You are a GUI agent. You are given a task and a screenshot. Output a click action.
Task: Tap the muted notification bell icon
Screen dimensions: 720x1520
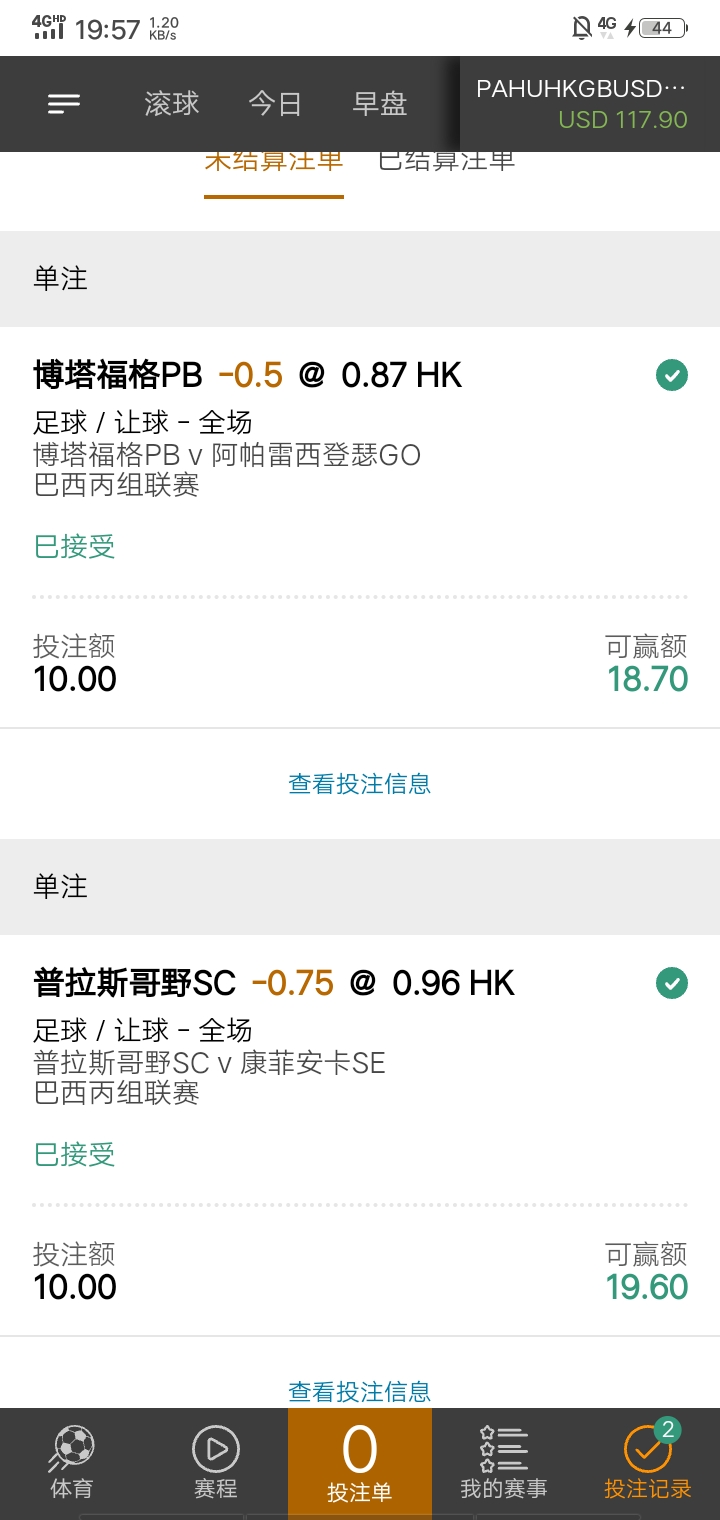point(581,28)
